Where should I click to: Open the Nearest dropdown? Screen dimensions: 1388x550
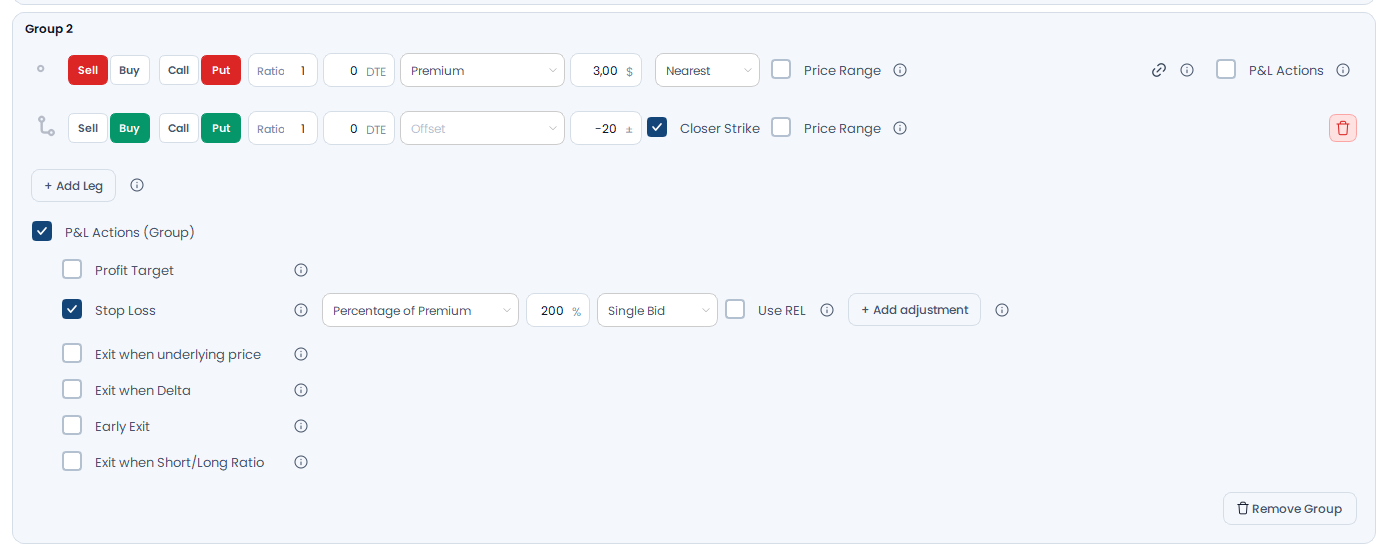(x=707, y=70)
